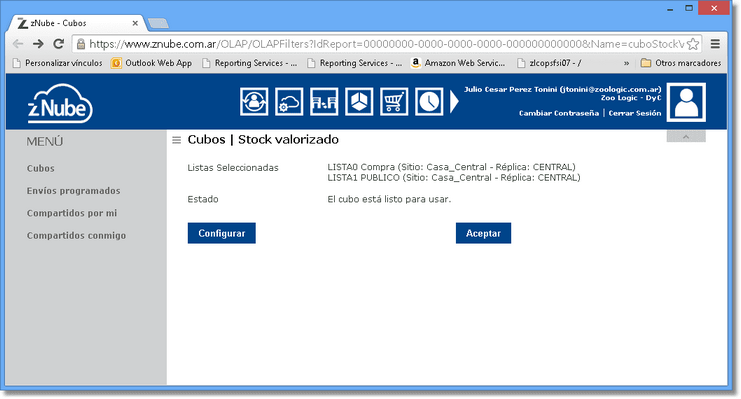Open the shopping cart icon
This screenshot has height=399, width=741.
click(x=394, y=101)
